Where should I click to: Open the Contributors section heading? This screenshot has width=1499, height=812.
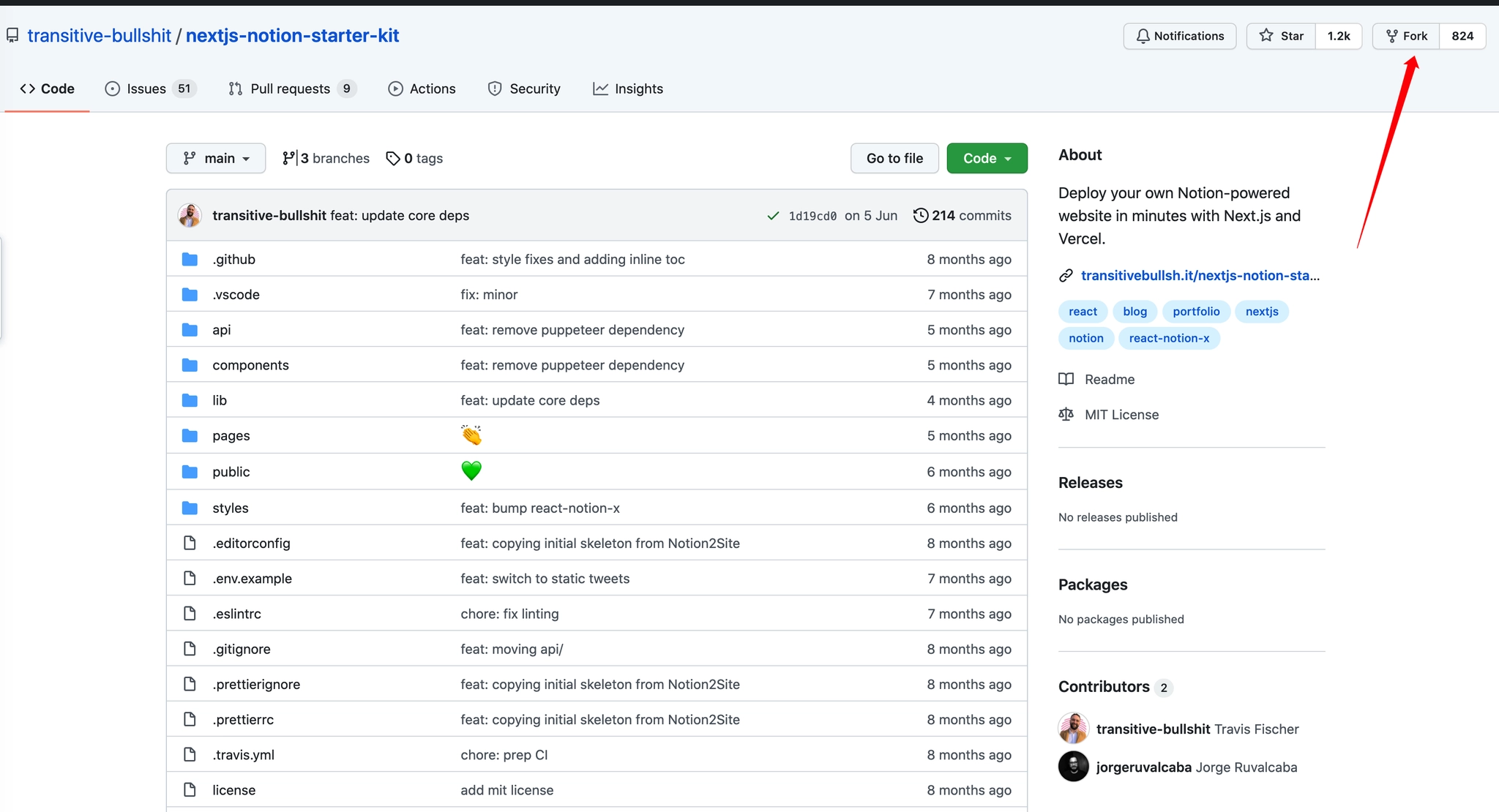tap(1104, 687)
